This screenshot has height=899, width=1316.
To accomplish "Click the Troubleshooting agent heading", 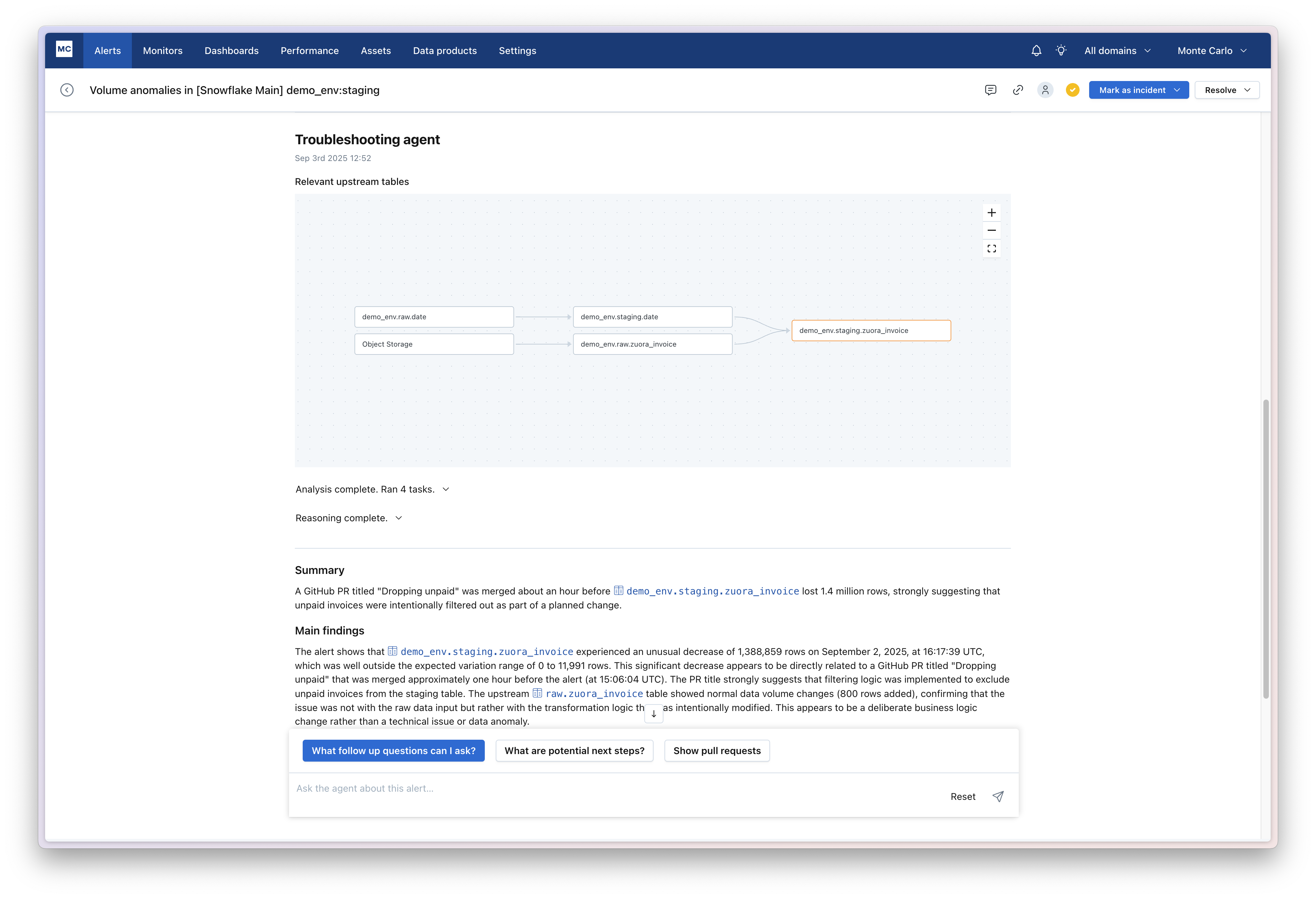I will [x=367, y=139].
